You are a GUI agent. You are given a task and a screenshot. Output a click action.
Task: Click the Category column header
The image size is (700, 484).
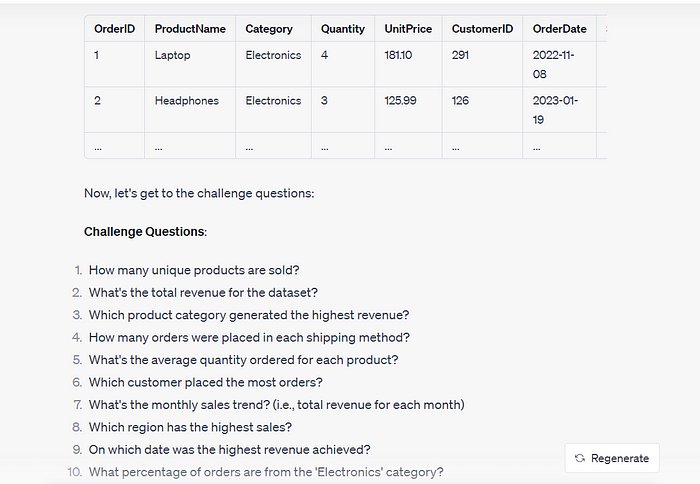(269, 29)
